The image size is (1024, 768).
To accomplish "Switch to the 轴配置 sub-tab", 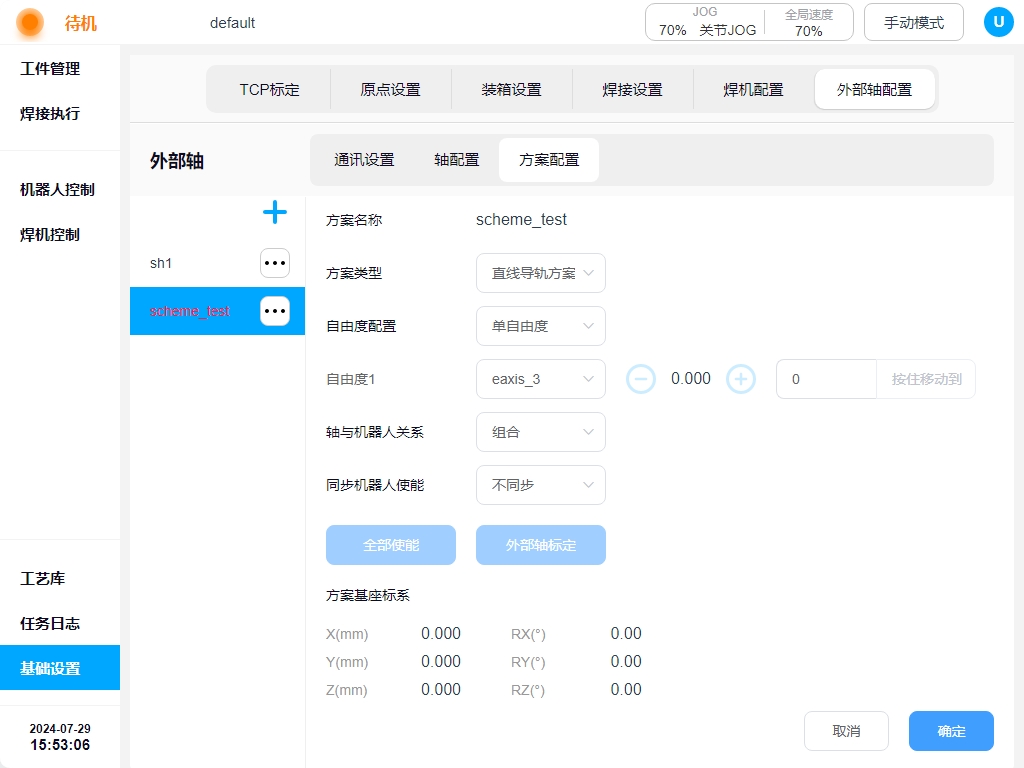I will click(456, 160).
